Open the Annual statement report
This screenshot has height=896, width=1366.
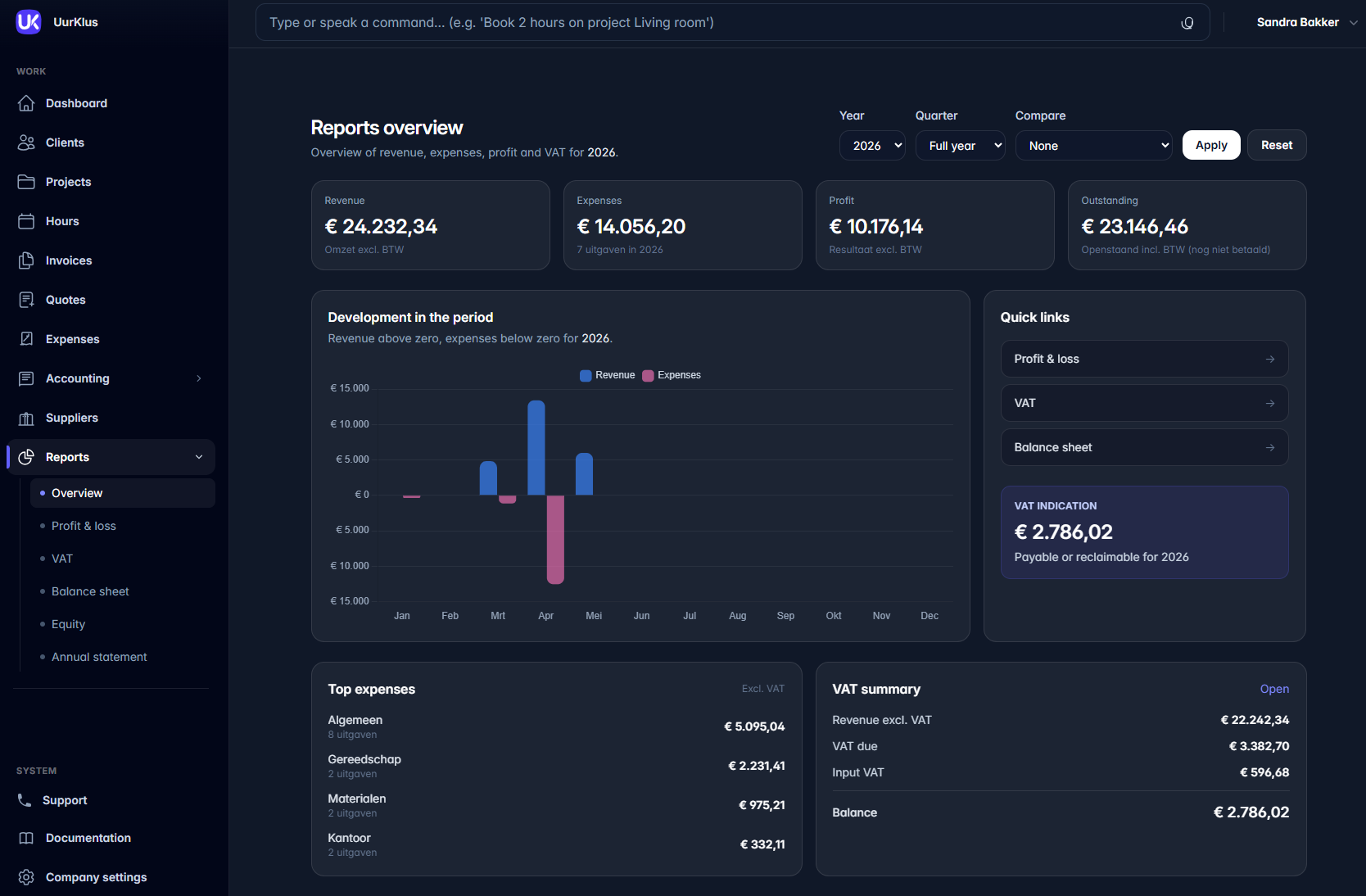click(x=123, y=657)
